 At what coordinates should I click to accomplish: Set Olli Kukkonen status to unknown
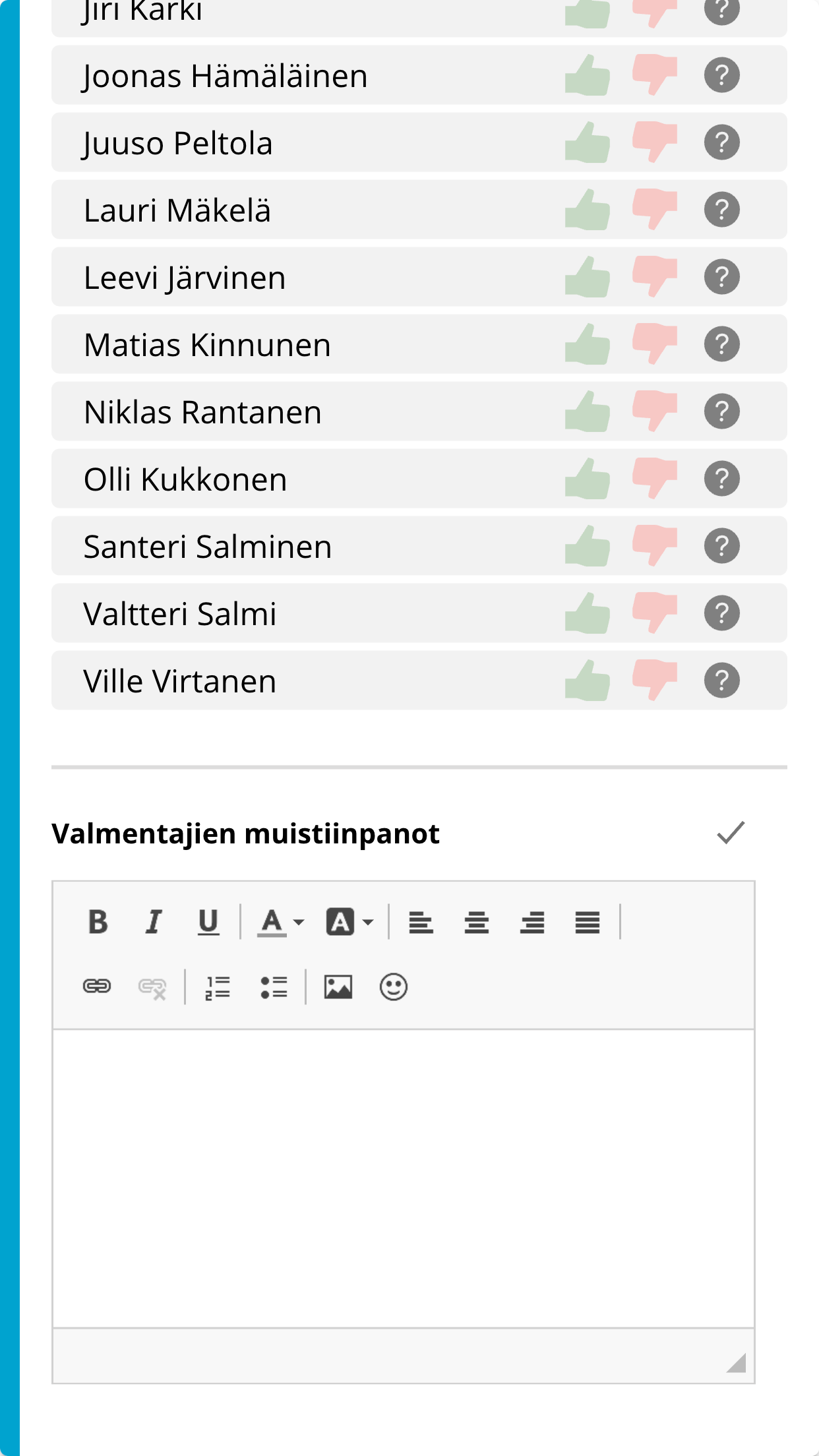coord(722,479)
